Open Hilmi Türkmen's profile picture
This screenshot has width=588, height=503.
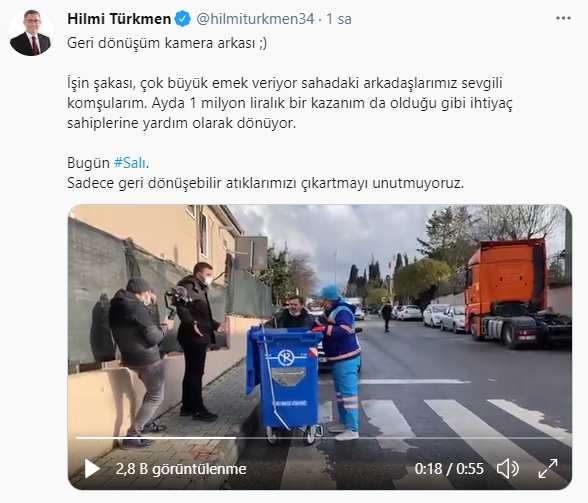click(31, 33)
